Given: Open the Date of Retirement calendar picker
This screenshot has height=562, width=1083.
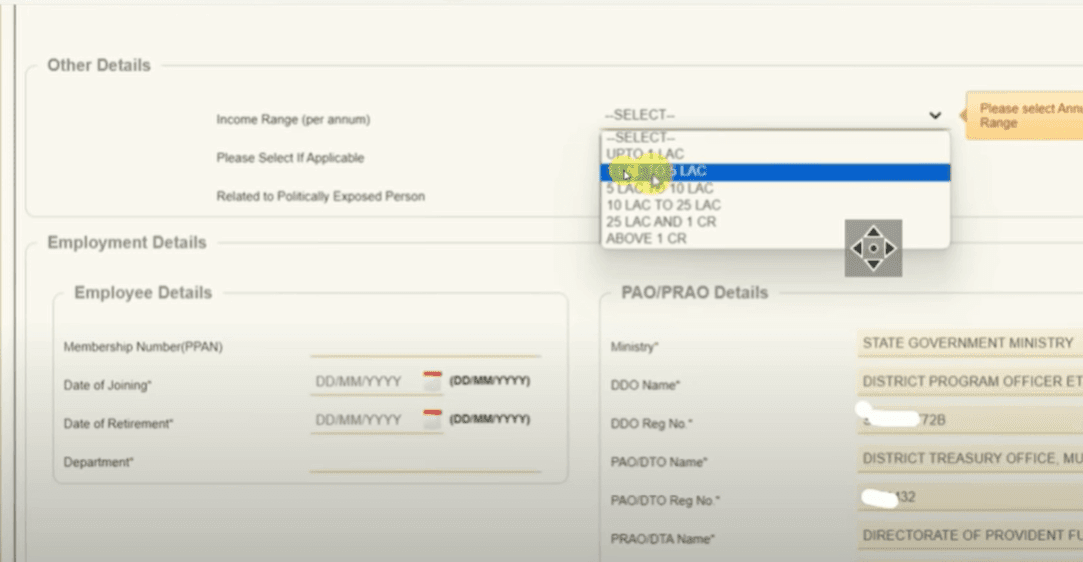Looking at the screenshot, I should coord(432,420).
